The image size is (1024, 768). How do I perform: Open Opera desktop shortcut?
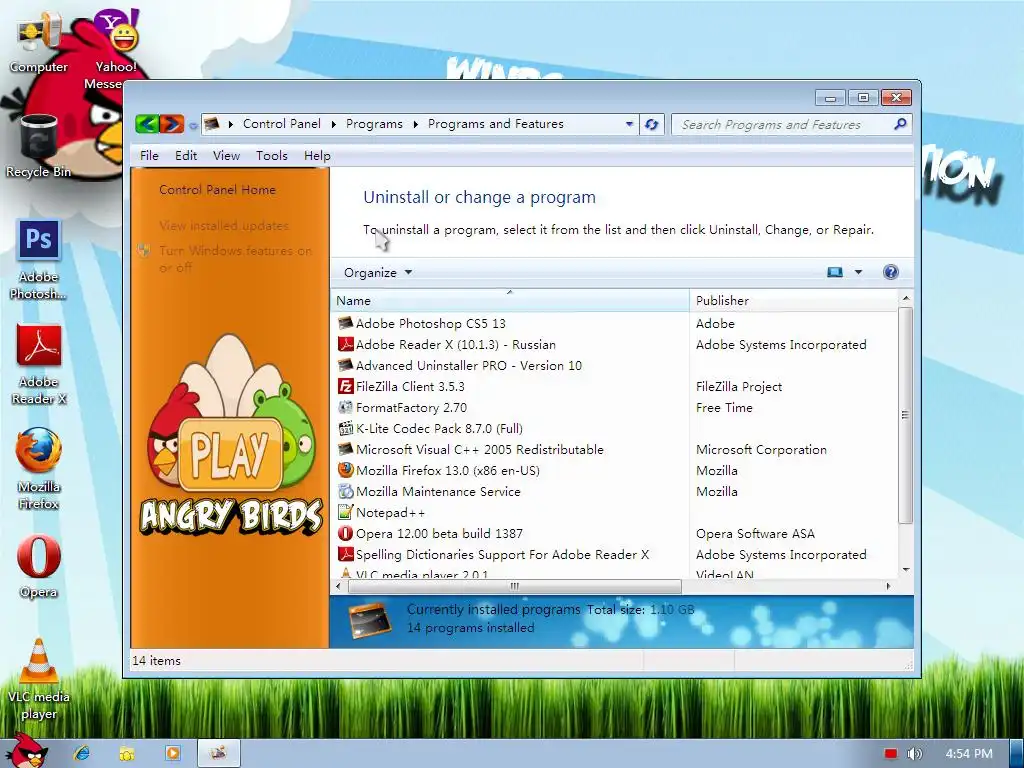point(38,567)
